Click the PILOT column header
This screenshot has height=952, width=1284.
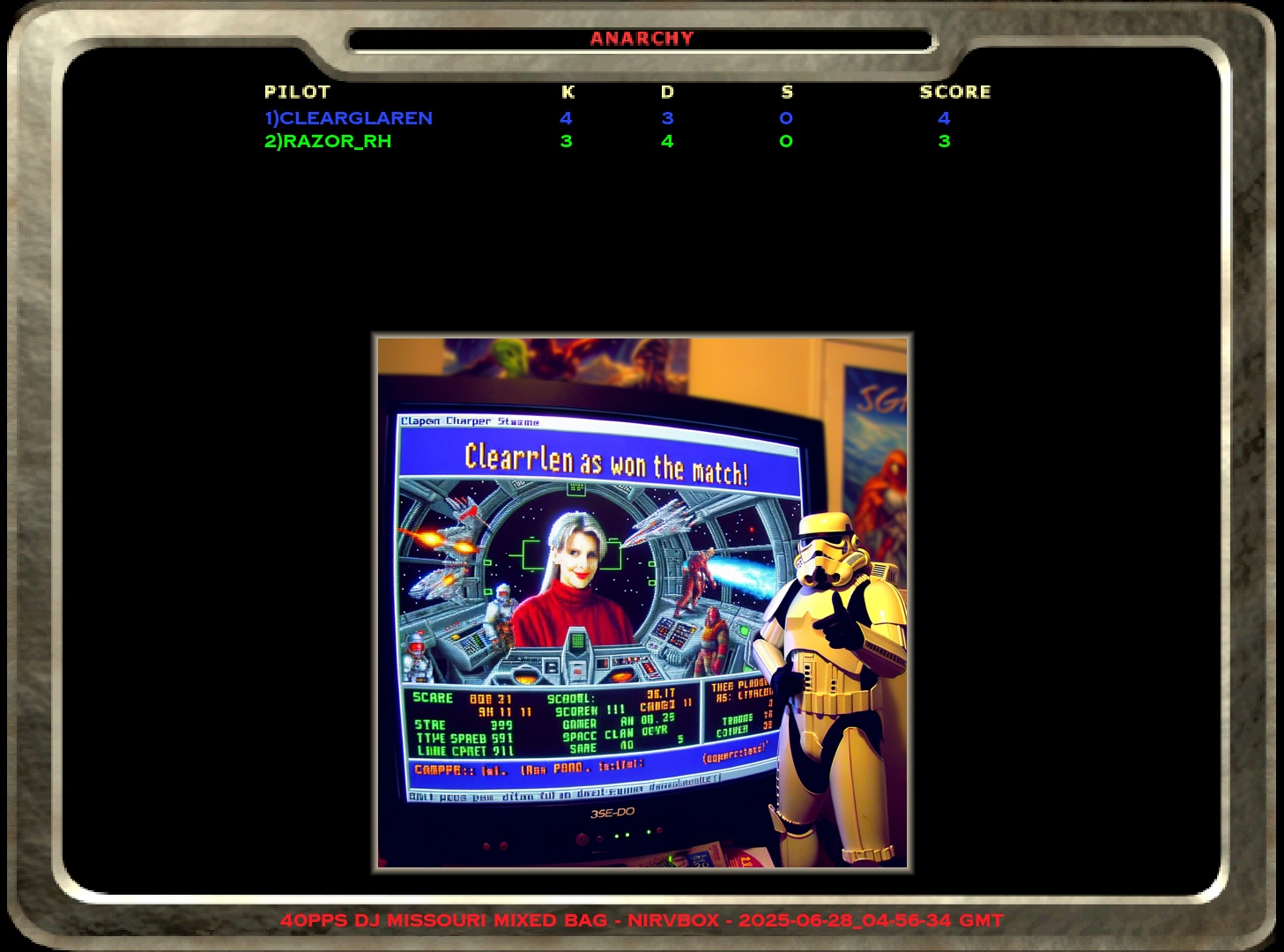[x=297, y=92]
